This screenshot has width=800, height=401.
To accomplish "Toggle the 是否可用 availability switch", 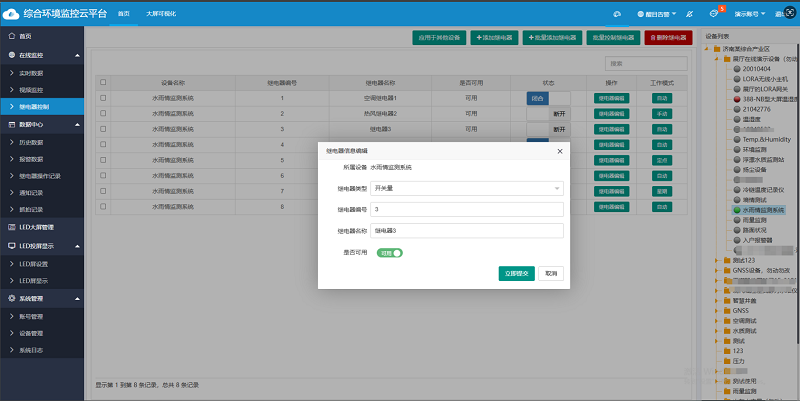I will [x=389, y=253].
